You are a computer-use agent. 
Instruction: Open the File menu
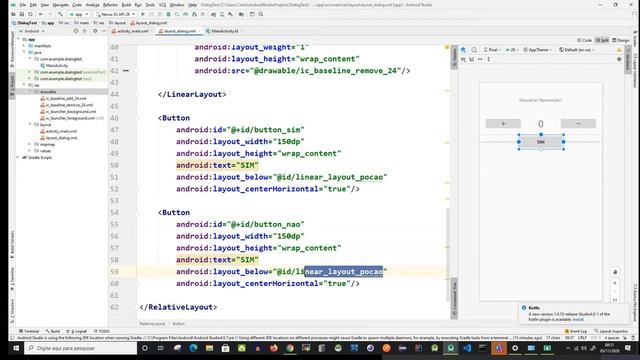(x=22, y=5)
